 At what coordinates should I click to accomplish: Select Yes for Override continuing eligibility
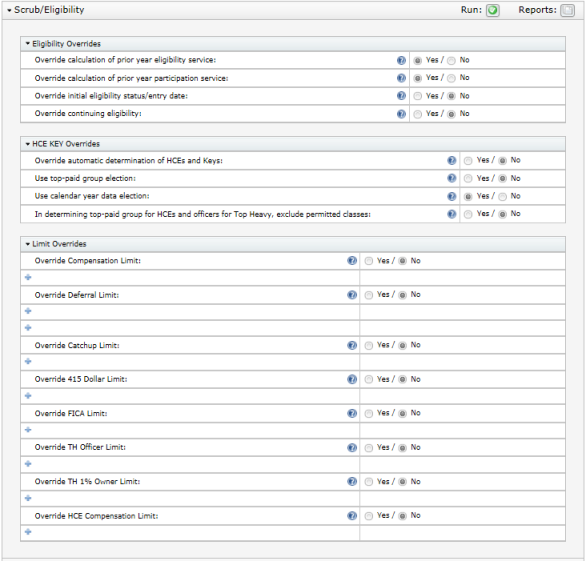[418, 114]
